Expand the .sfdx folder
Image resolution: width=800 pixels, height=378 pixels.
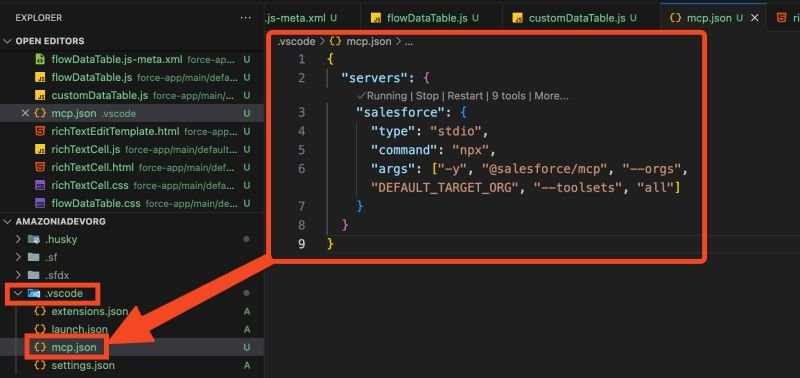pyautogui.click(x=18, y=275)
